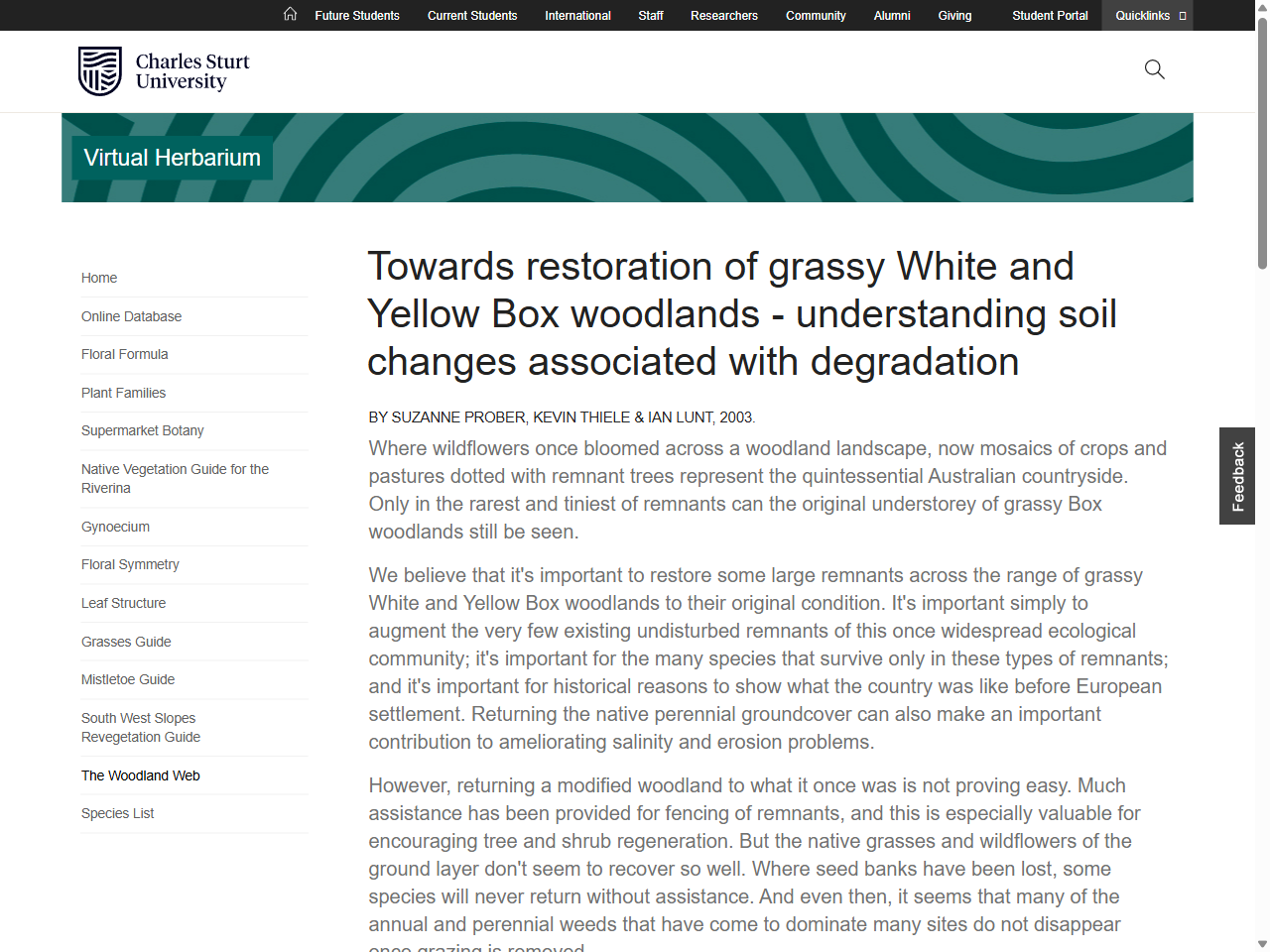Switch to the International section
The height and width of the screenshot is (952, 1270).
point(577,16)
